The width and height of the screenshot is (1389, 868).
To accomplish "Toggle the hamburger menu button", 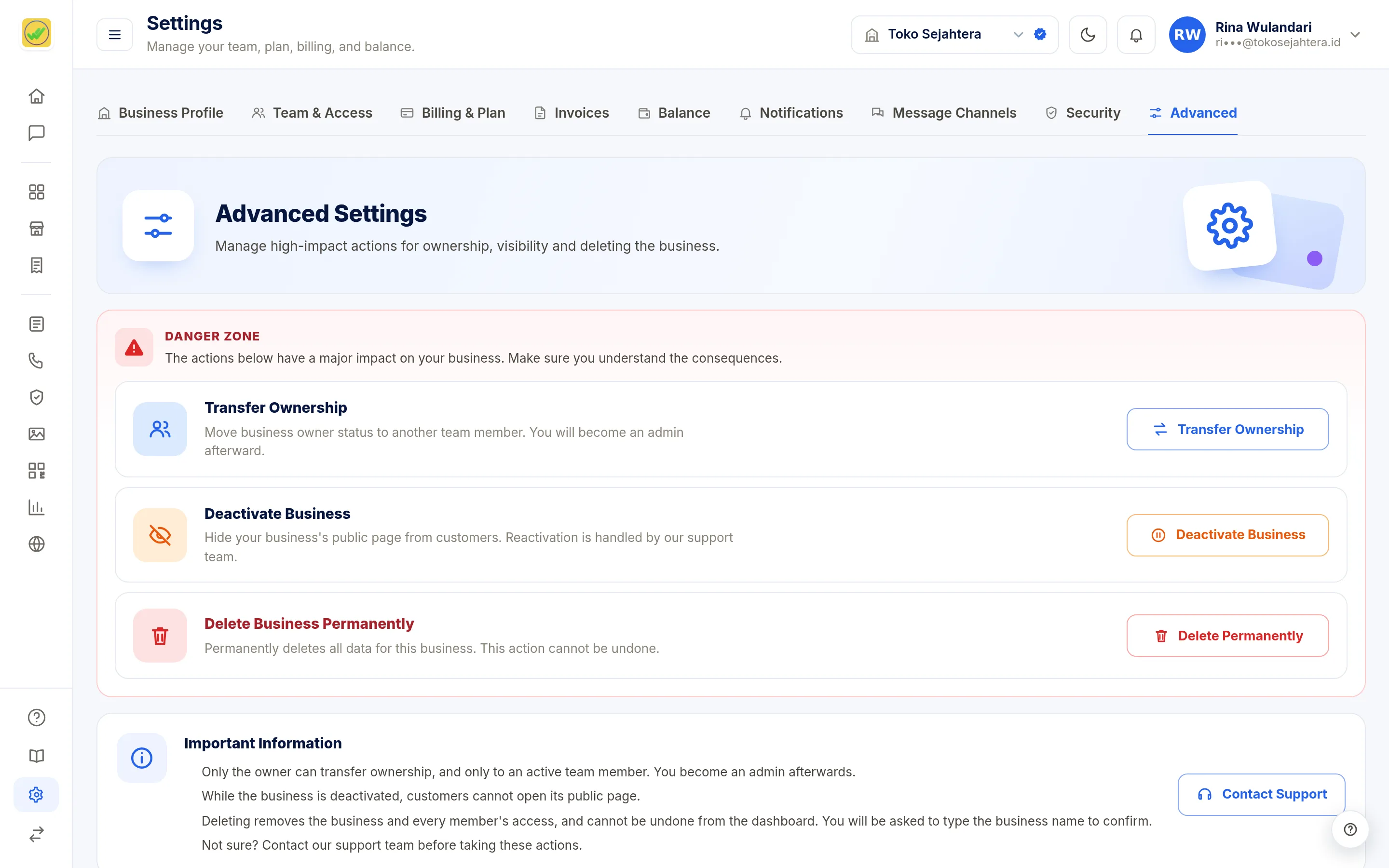I will (115, 34).
